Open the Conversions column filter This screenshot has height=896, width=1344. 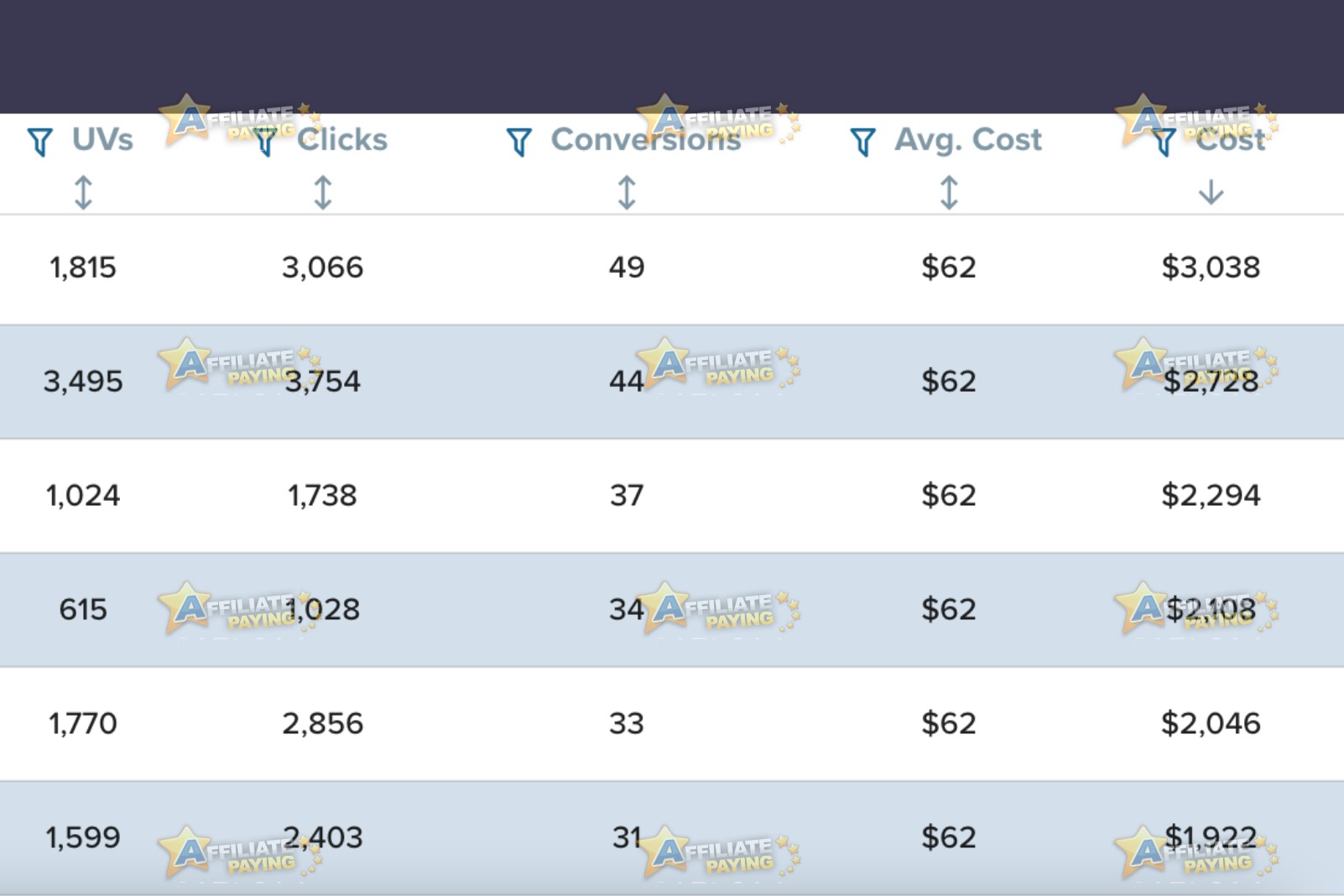[519, 142]
